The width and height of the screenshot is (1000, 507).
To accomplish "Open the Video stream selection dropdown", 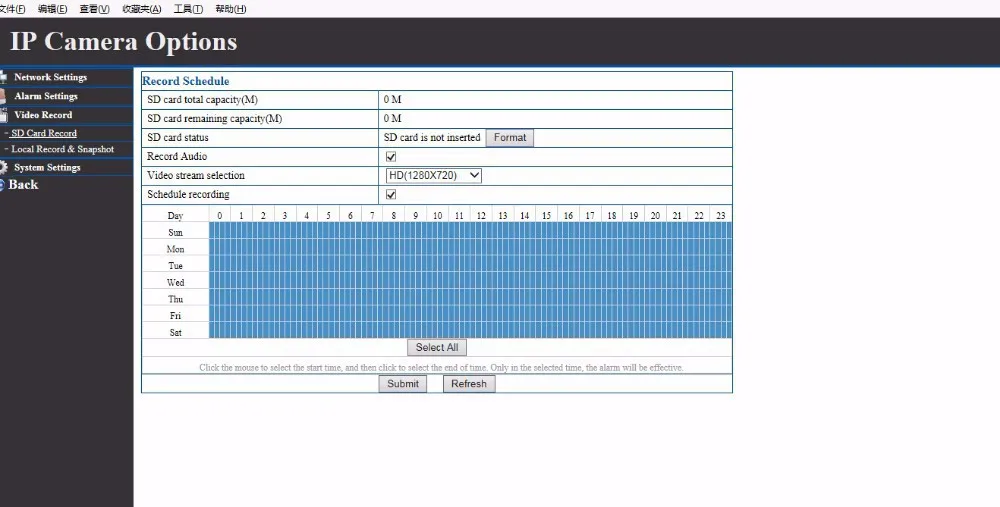I will click(433, 175).
